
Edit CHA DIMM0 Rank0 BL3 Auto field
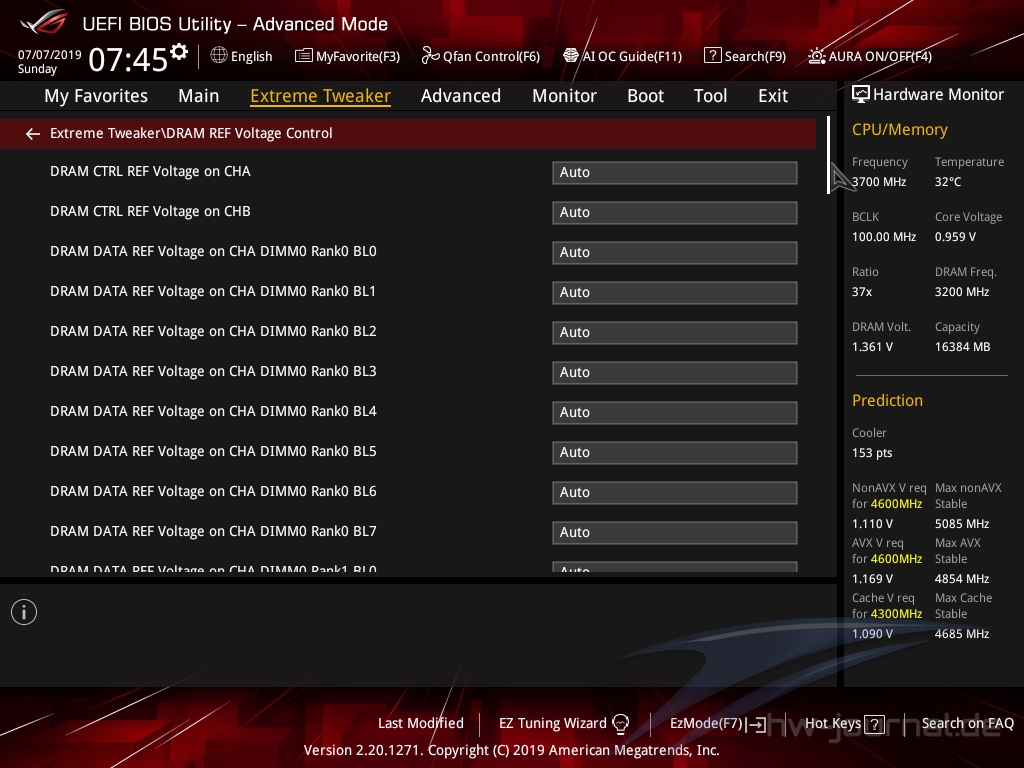tap(675, 372)
